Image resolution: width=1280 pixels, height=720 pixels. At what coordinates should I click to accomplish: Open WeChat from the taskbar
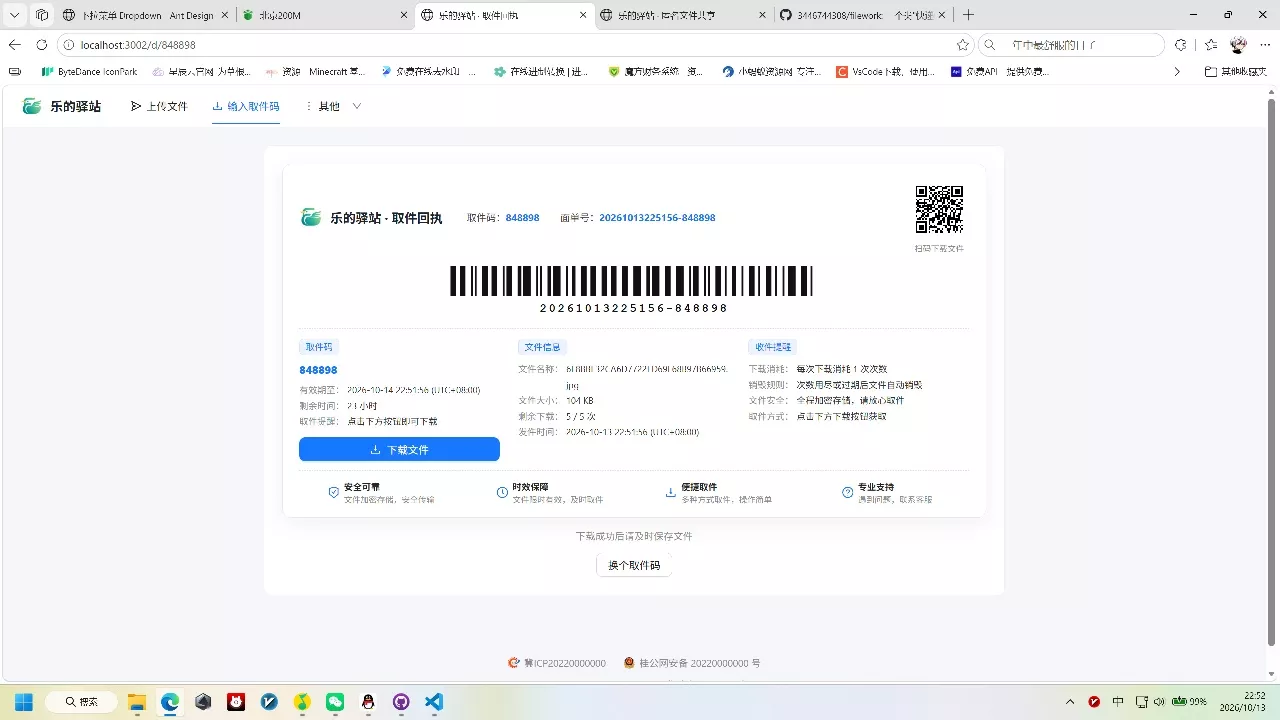(x=335, y=702)
